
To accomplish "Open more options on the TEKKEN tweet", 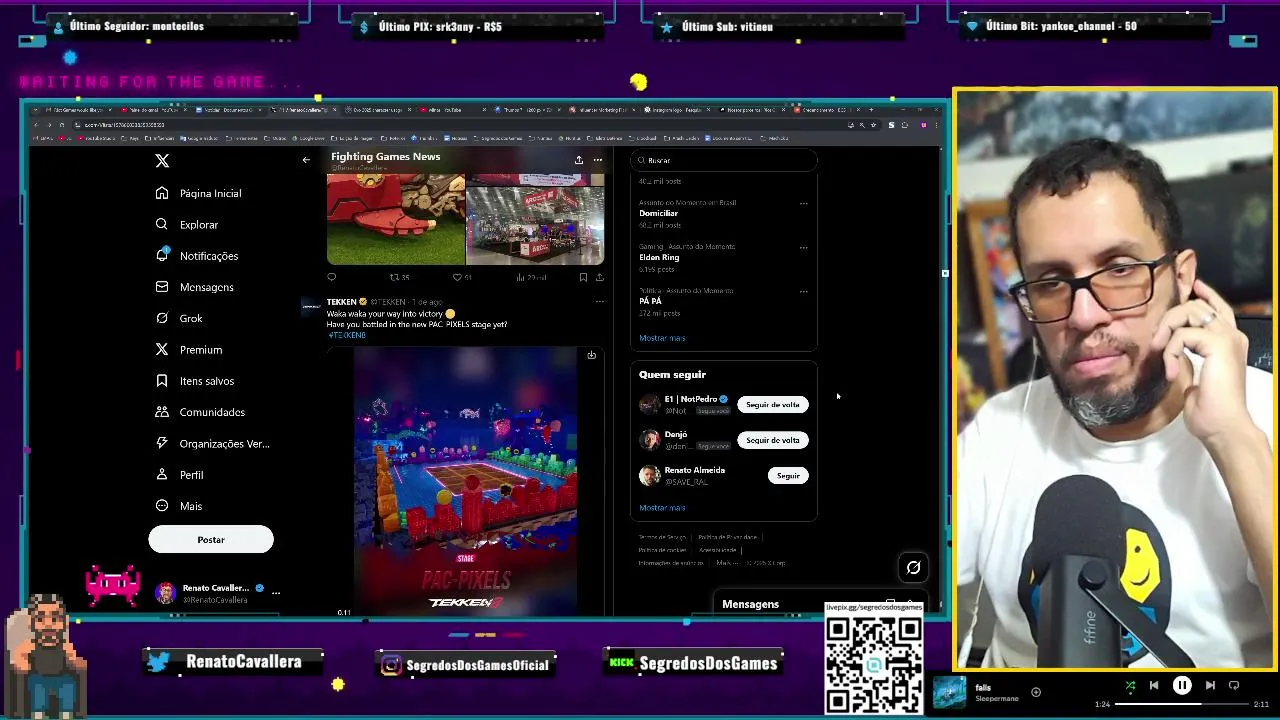I will tap(599, 302).
